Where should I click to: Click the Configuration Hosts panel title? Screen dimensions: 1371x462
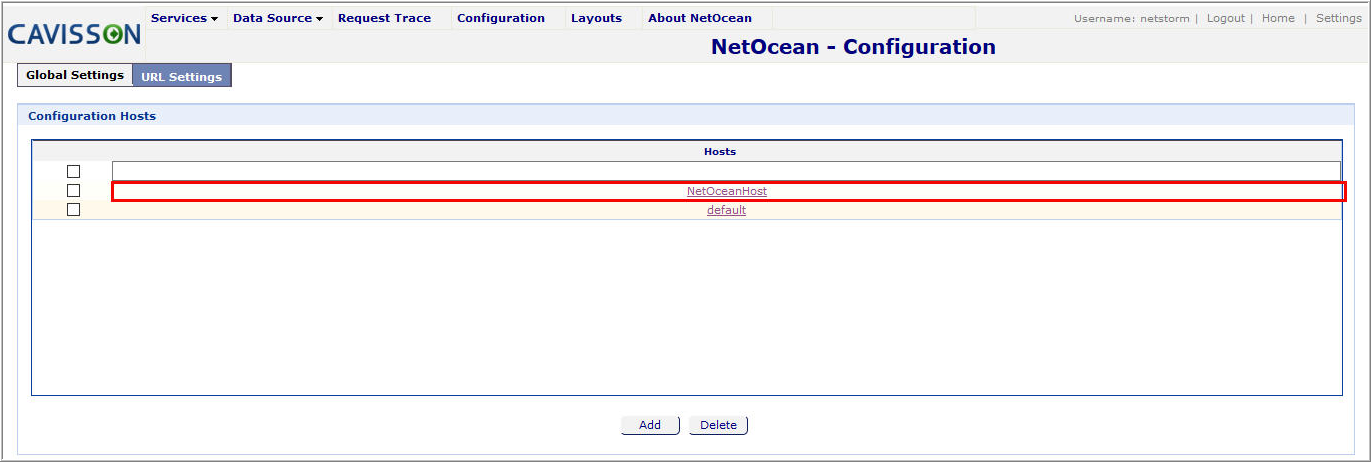92,116
